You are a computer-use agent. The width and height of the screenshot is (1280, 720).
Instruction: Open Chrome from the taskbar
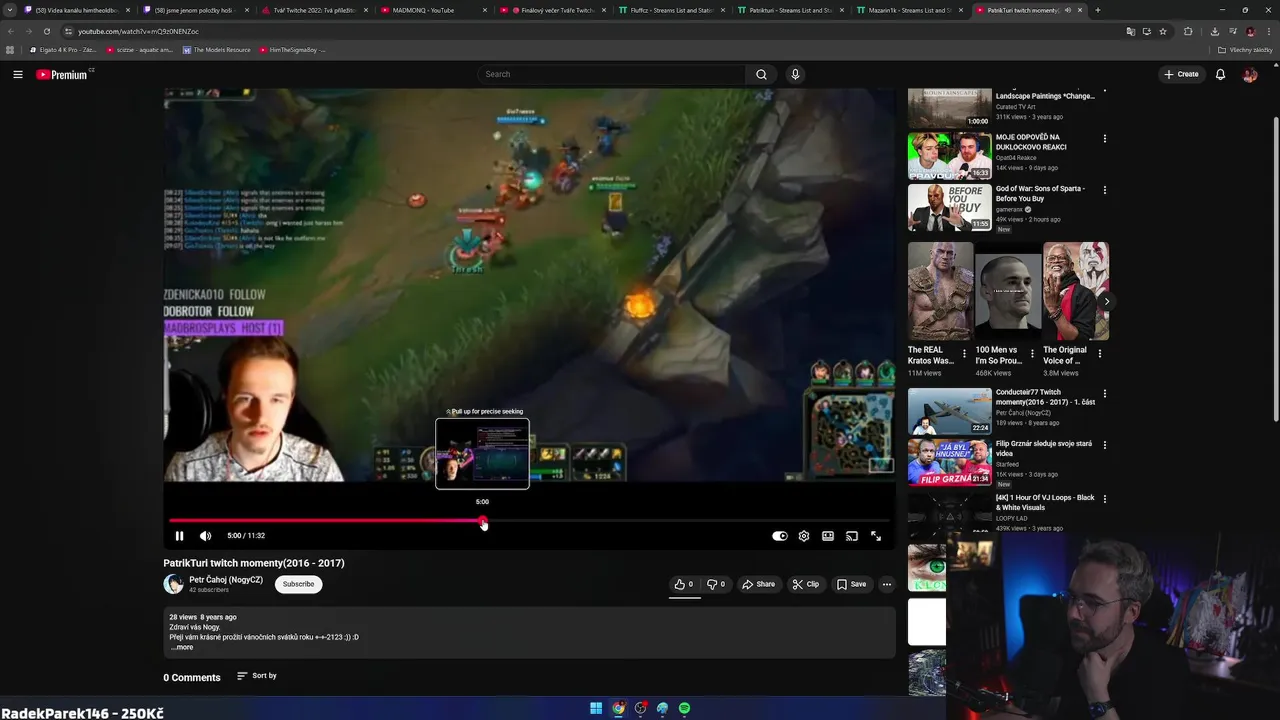pyautogui.click(x=618, y=708)
